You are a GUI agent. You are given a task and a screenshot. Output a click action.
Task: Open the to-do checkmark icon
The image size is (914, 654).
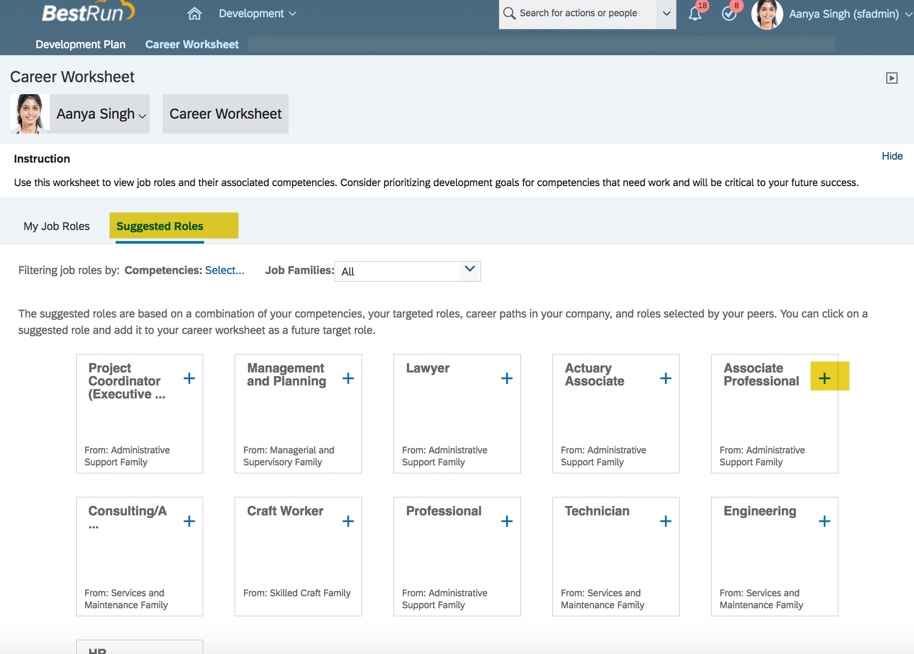click(x=729, y=14)
